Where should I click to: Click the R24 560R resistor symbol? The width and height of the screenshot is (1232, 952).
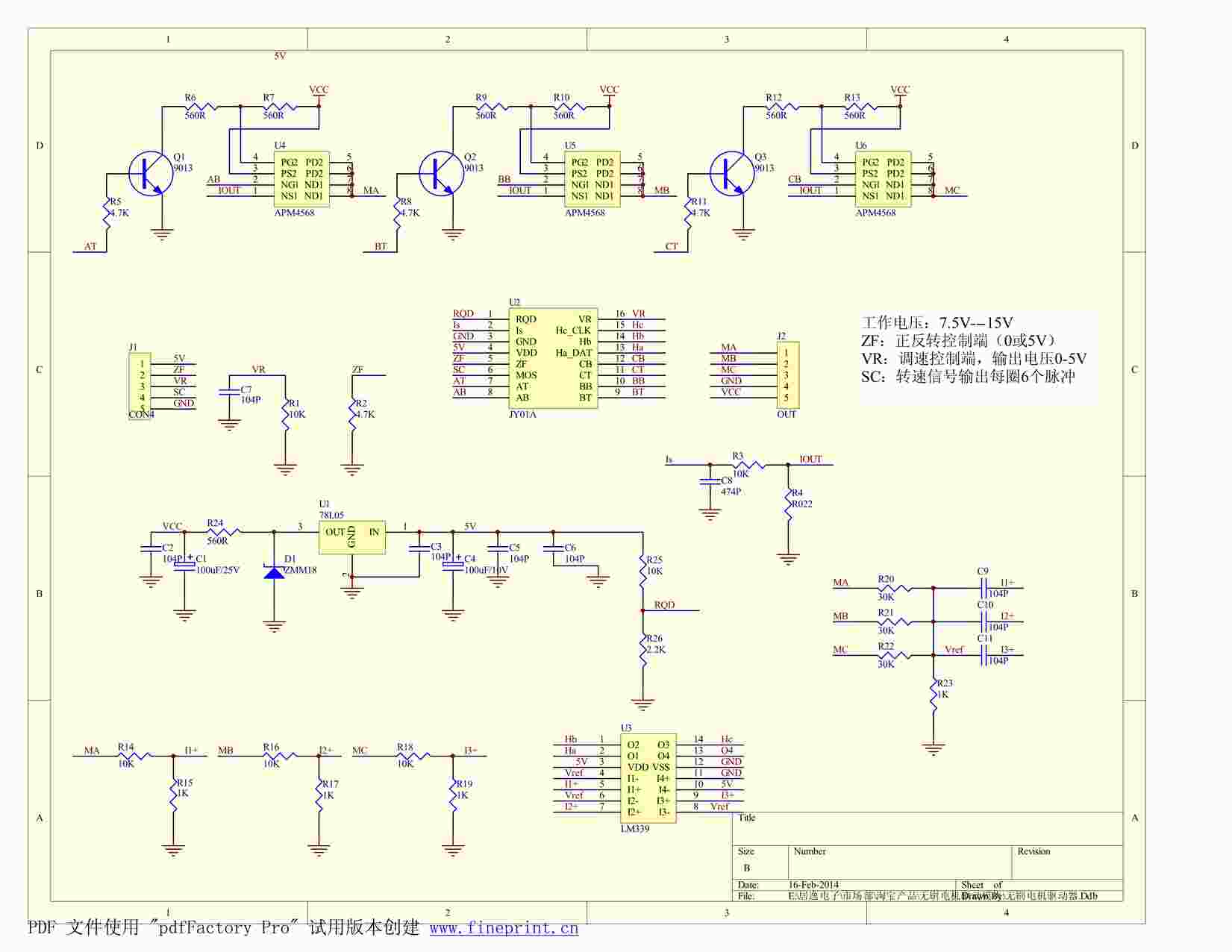[223, 532]
